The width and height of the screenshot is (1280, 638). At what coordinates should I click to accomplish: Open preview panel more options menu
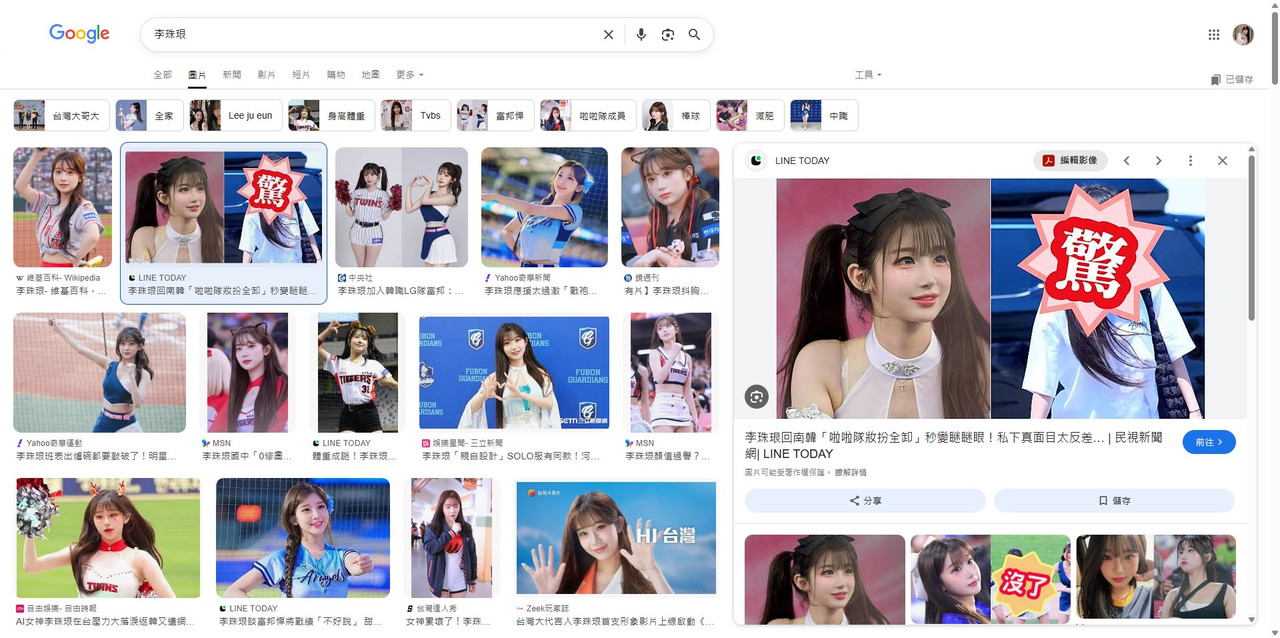pyautogui.click(x=1190, y=161)
